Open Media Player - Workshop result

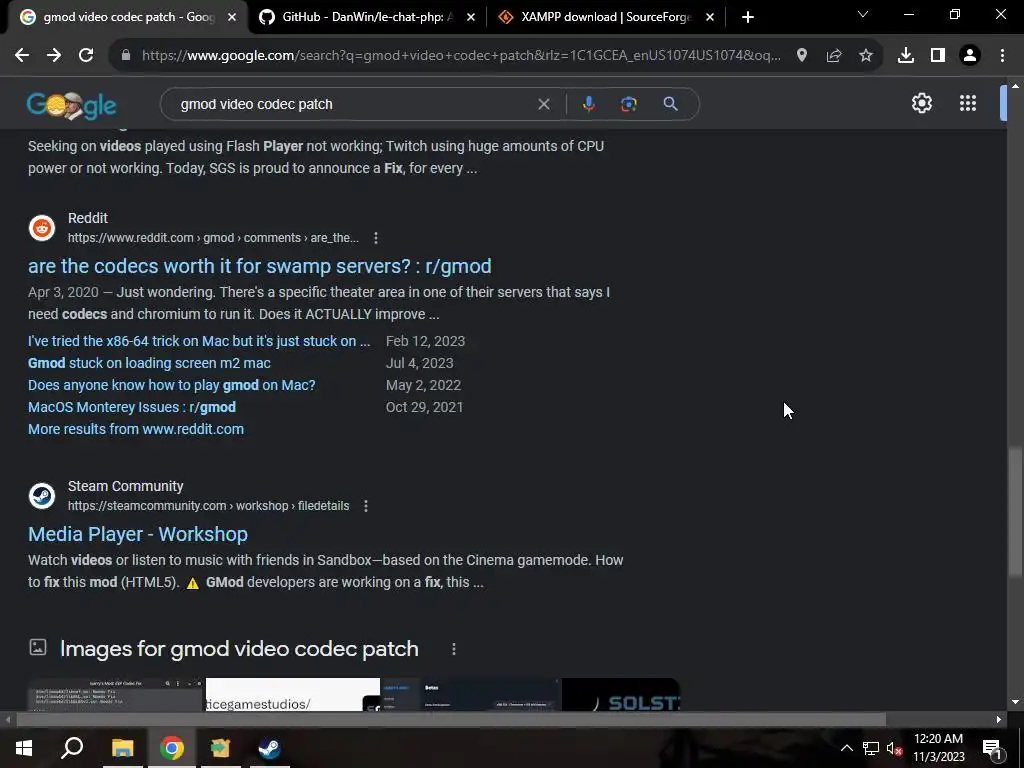click(138, 534)
